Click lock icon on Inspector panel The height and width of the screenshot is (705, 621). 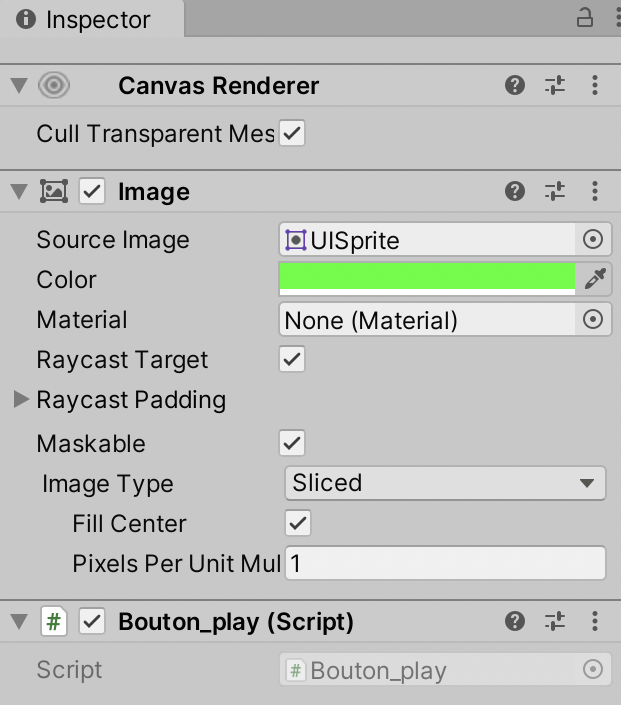pyautogui.click(x=584, y=18)
